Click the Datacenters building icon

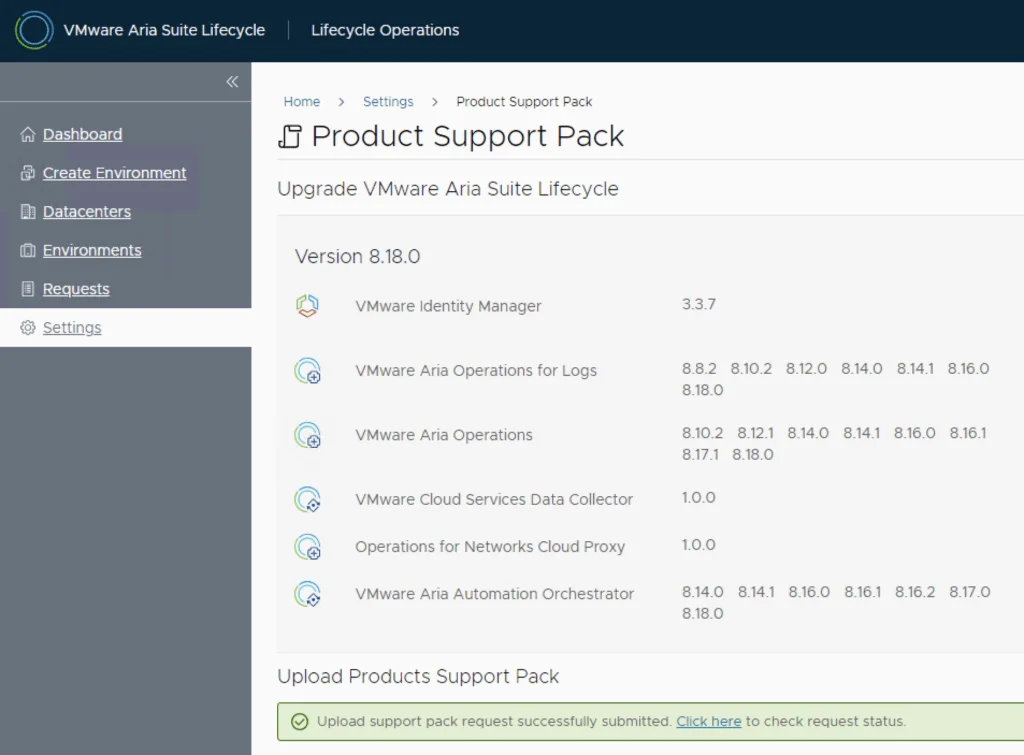point(27,212)
